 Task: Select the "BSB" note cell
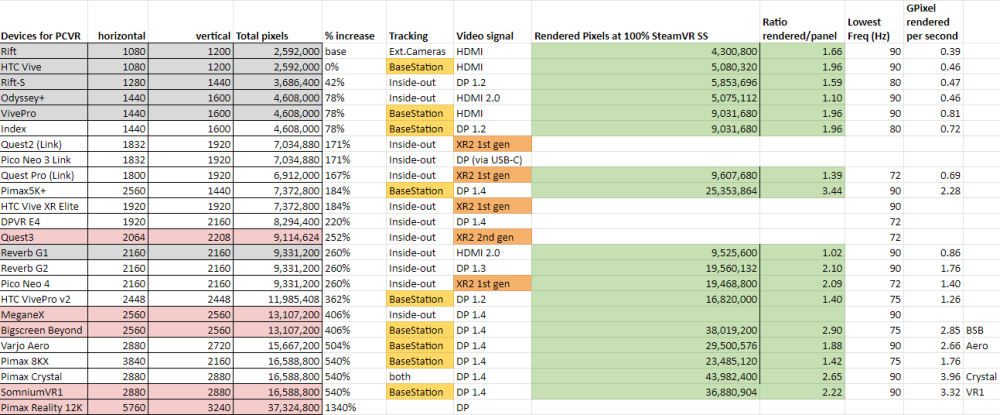(x=976, y=327)
